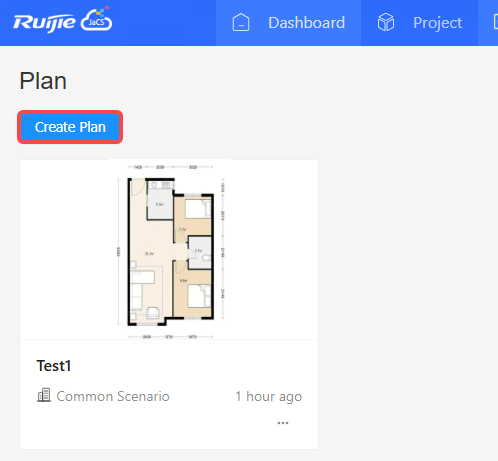Click the Common Scenario label

coord(113,396)
